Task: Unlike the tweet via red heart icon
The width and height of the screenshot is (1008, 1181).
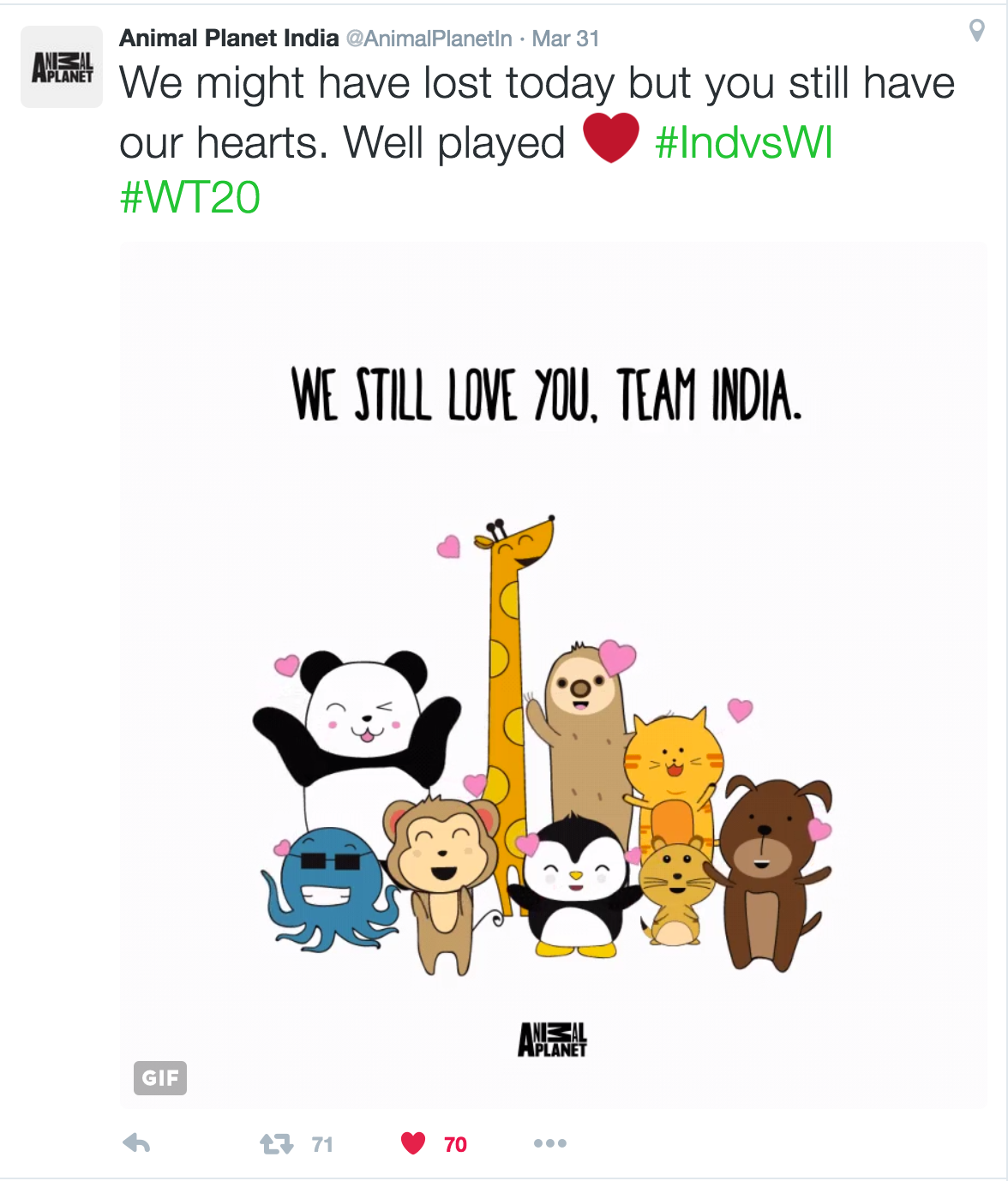Action: pyautogui.click(x=413, y=1143)
